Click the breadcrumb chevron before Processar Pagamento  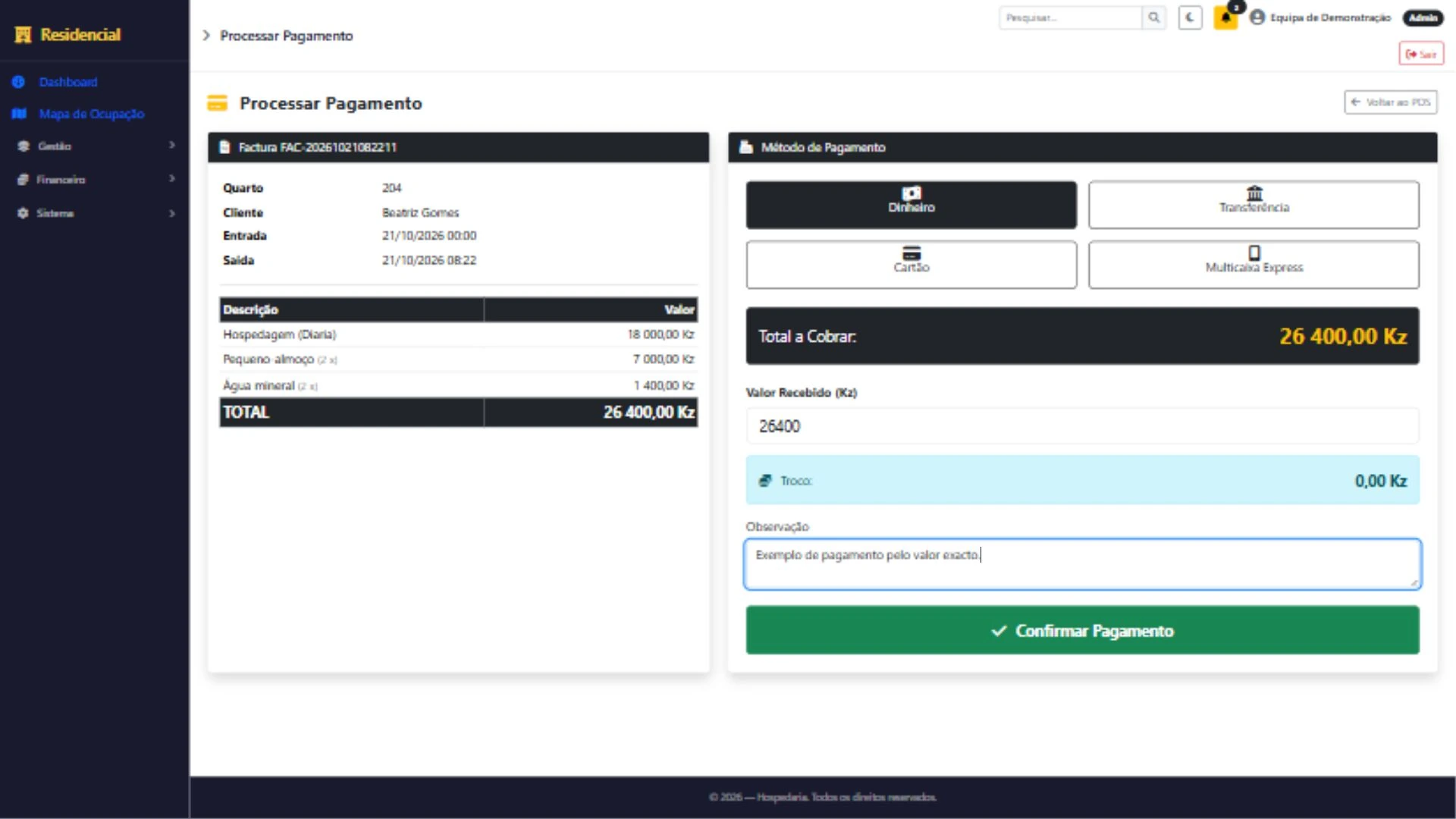206,36
